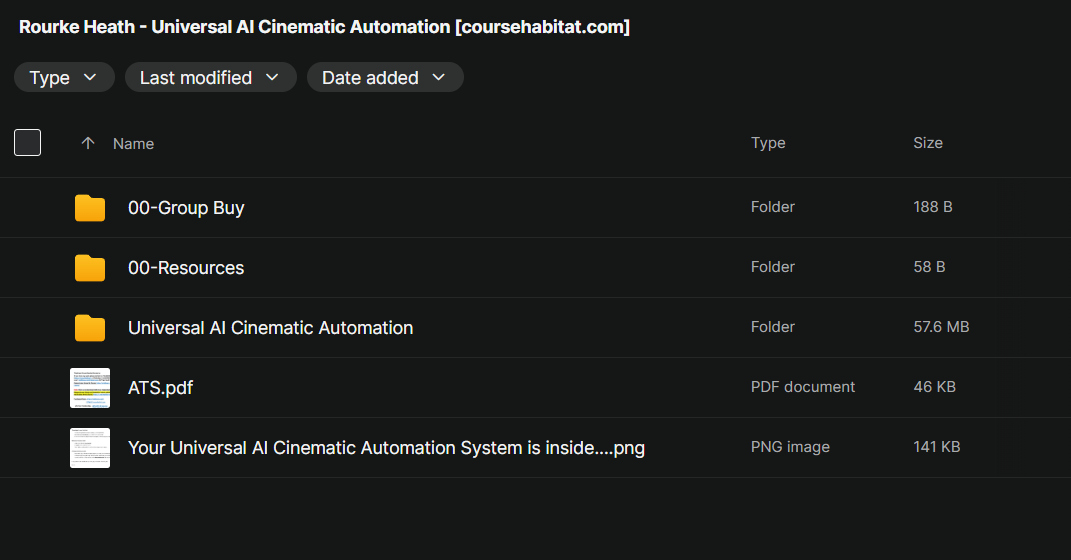Open the Type filter dropdown
This screenshot has width=1071, height=560.
point(64,77)
